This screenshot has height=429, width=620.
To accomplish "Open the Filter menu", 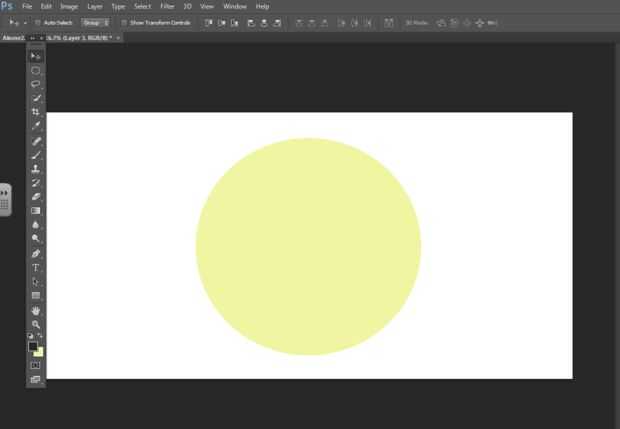I will 167,6.
